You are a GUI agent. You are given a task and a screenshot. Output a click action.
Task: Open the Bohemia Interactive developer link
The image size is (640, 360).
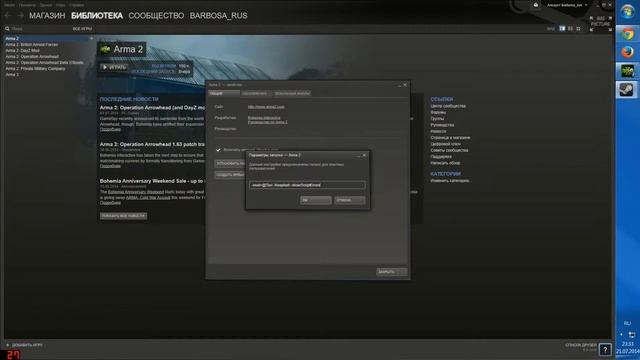click(x=264, y=118)
